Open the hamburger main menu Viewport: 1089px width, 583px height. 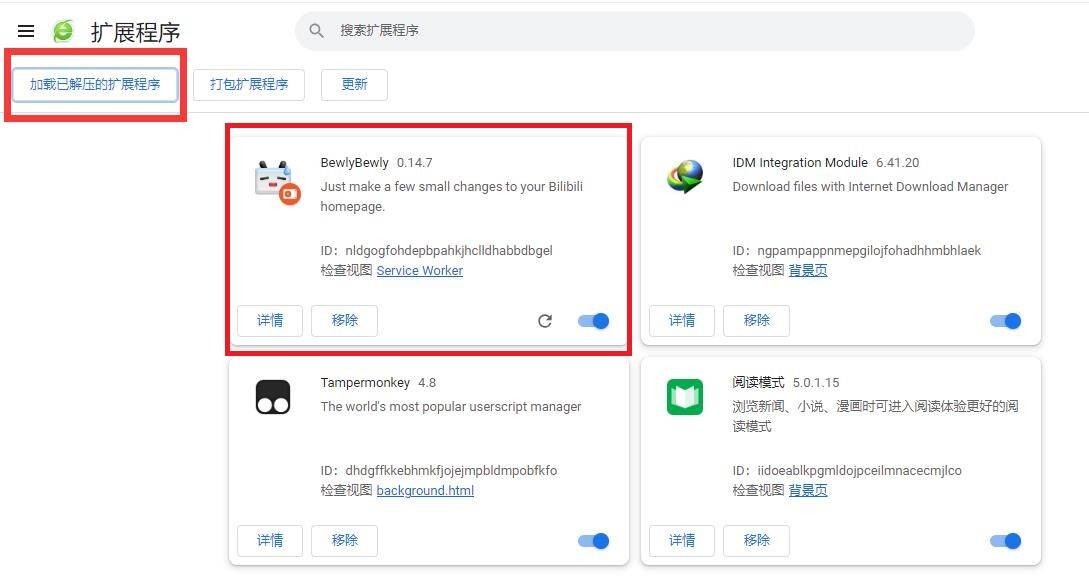point(26,32)
